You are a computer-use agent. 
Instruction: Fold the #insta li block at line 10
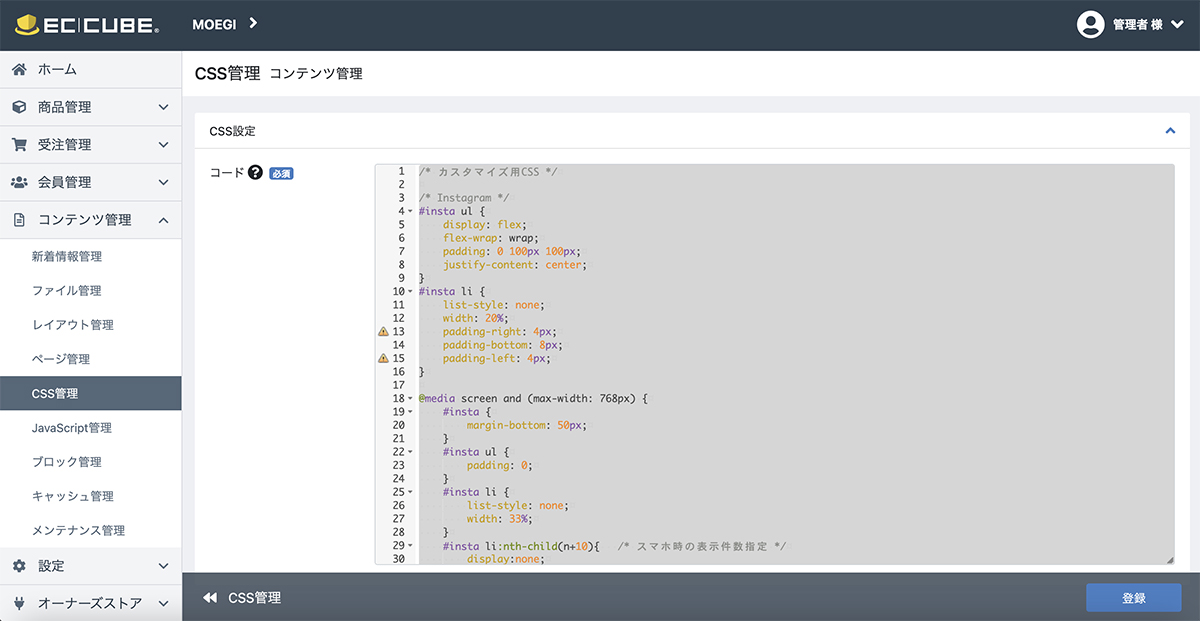point(410,292)
